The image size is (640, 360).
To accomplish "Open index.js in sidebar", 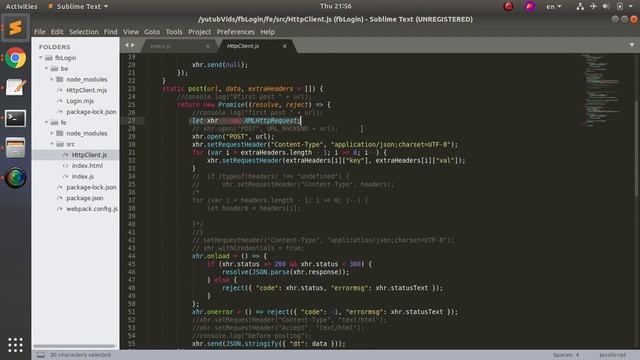I will [83, 176].
